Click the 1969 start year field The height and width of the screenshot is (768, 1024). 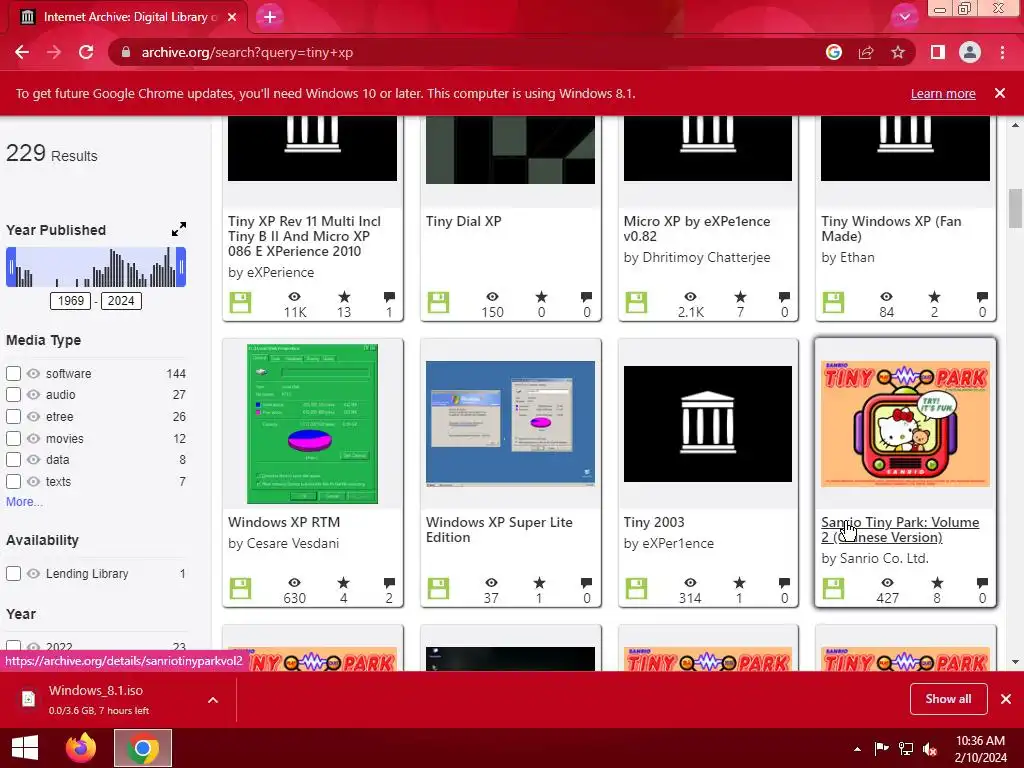tap(71, 300)
